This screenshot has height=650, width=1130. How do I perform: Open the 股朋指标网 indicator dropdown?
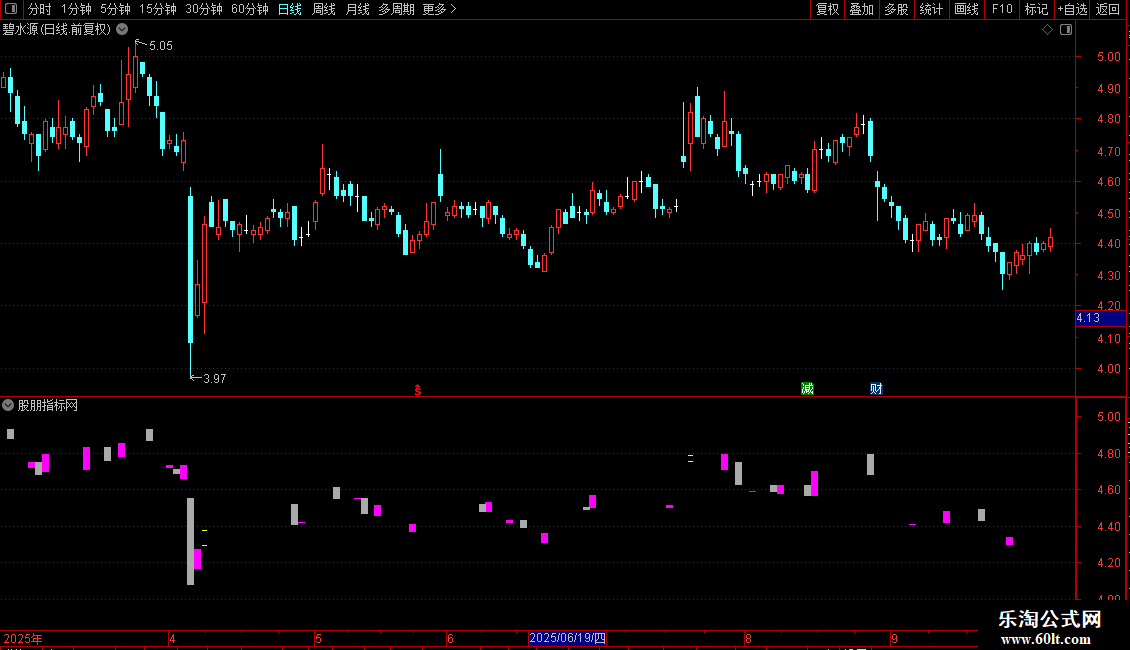click(8, 405)
